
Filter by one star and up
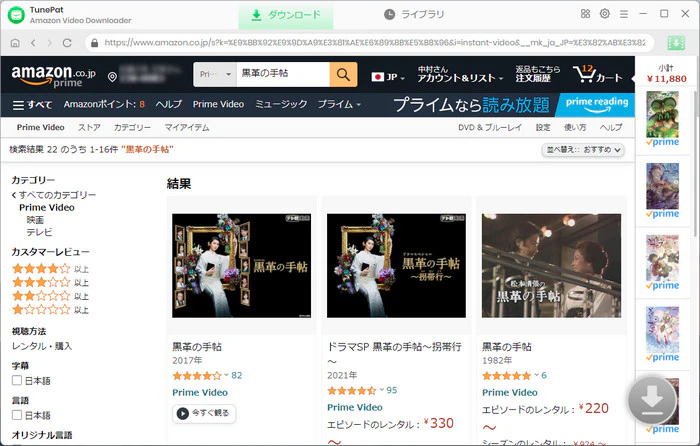50,309
